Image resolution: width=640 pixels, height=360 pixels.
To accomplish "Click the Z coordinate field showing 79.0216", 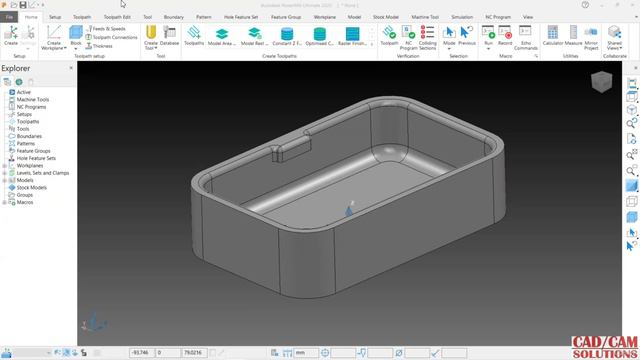I will (x=194, y=353).
